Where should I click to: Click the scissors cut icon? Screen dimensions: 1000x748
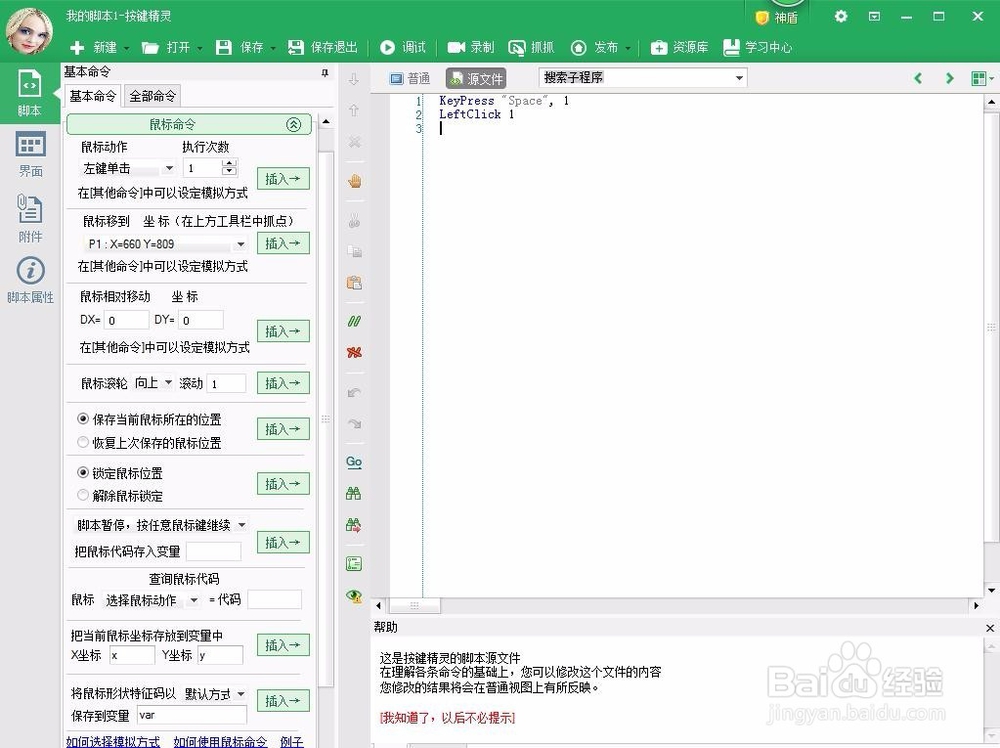point(354,221)
